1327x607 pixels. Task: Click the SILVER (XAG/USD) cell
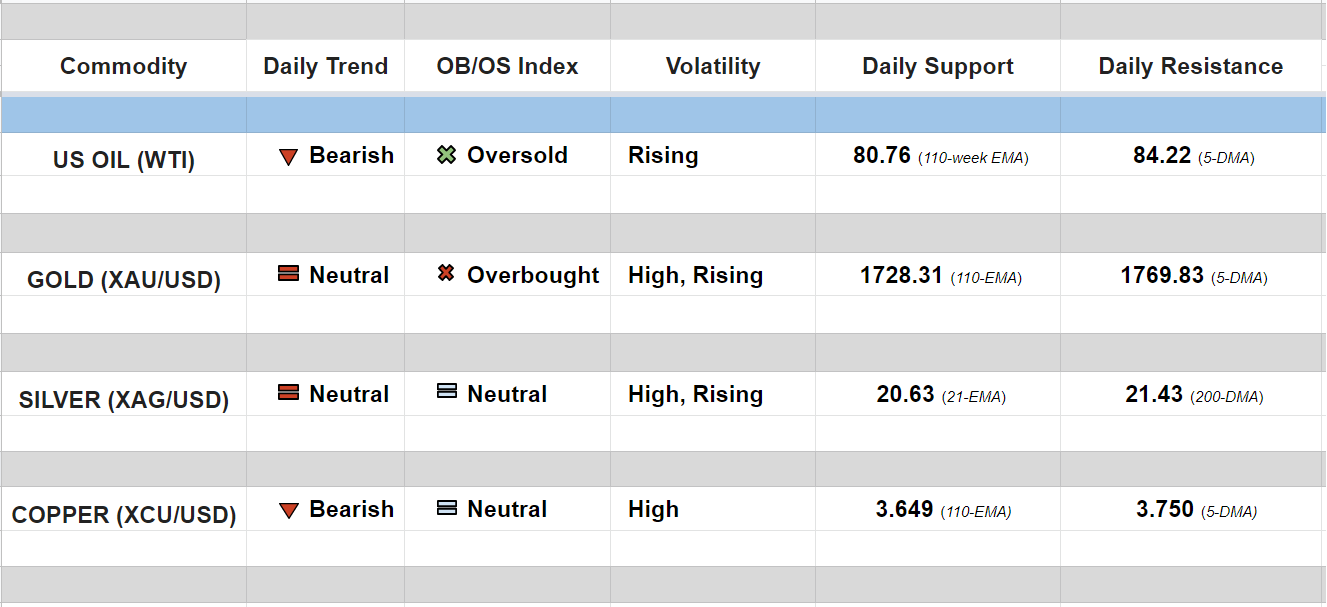[123, 400]
